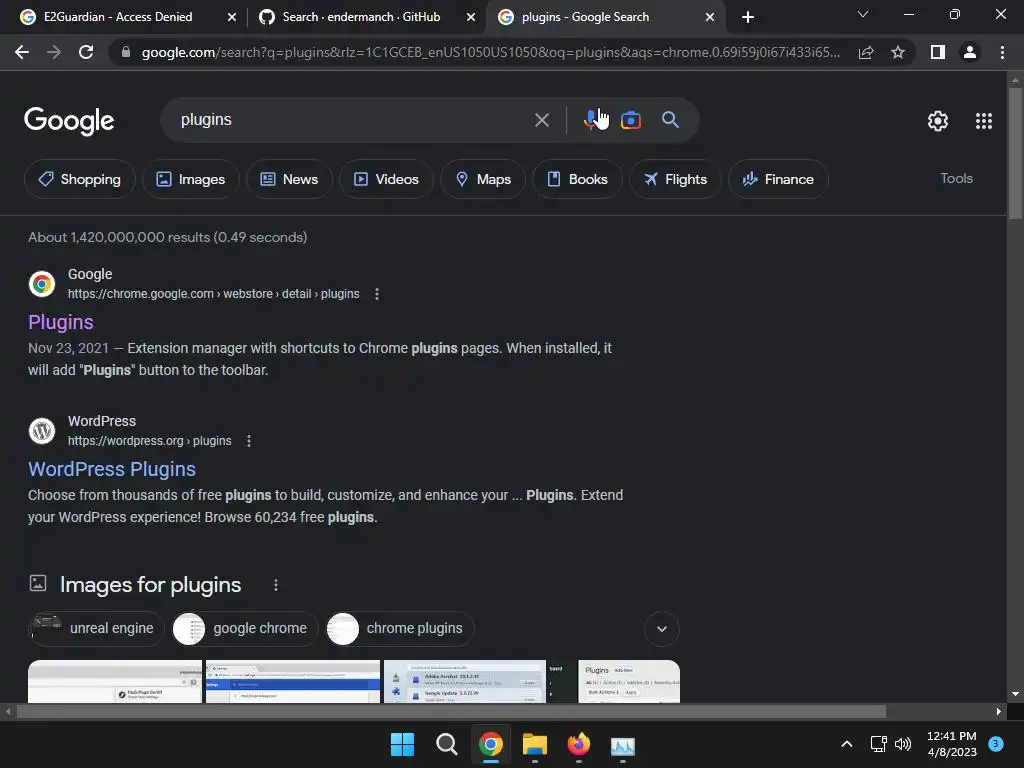
Task: Open Google quick settings gear
Action: (x=938, y=121)
